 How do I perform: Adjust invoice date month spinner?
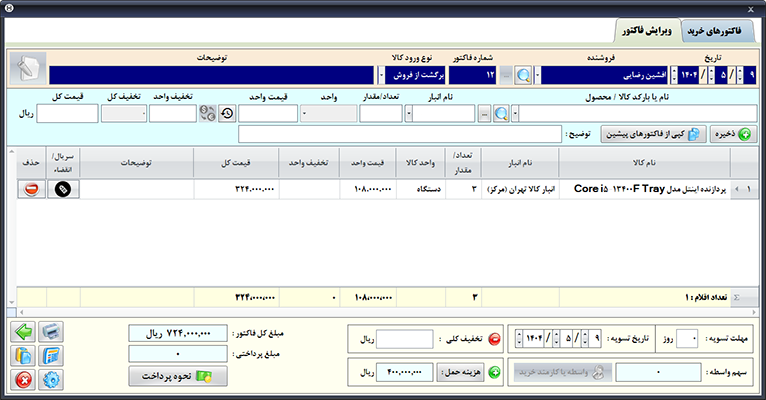(x=711, y=76)
